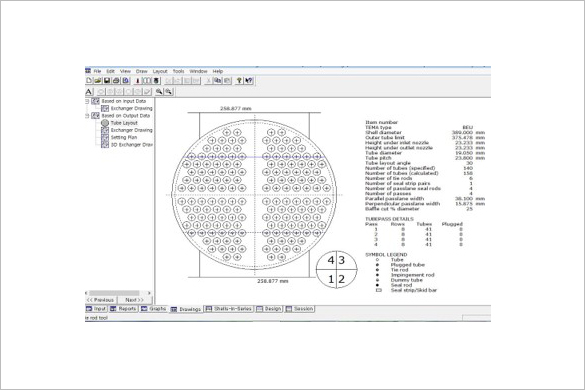Switch to the Shells-in-Series tab
585x390 pixels.
click(229, 309)
